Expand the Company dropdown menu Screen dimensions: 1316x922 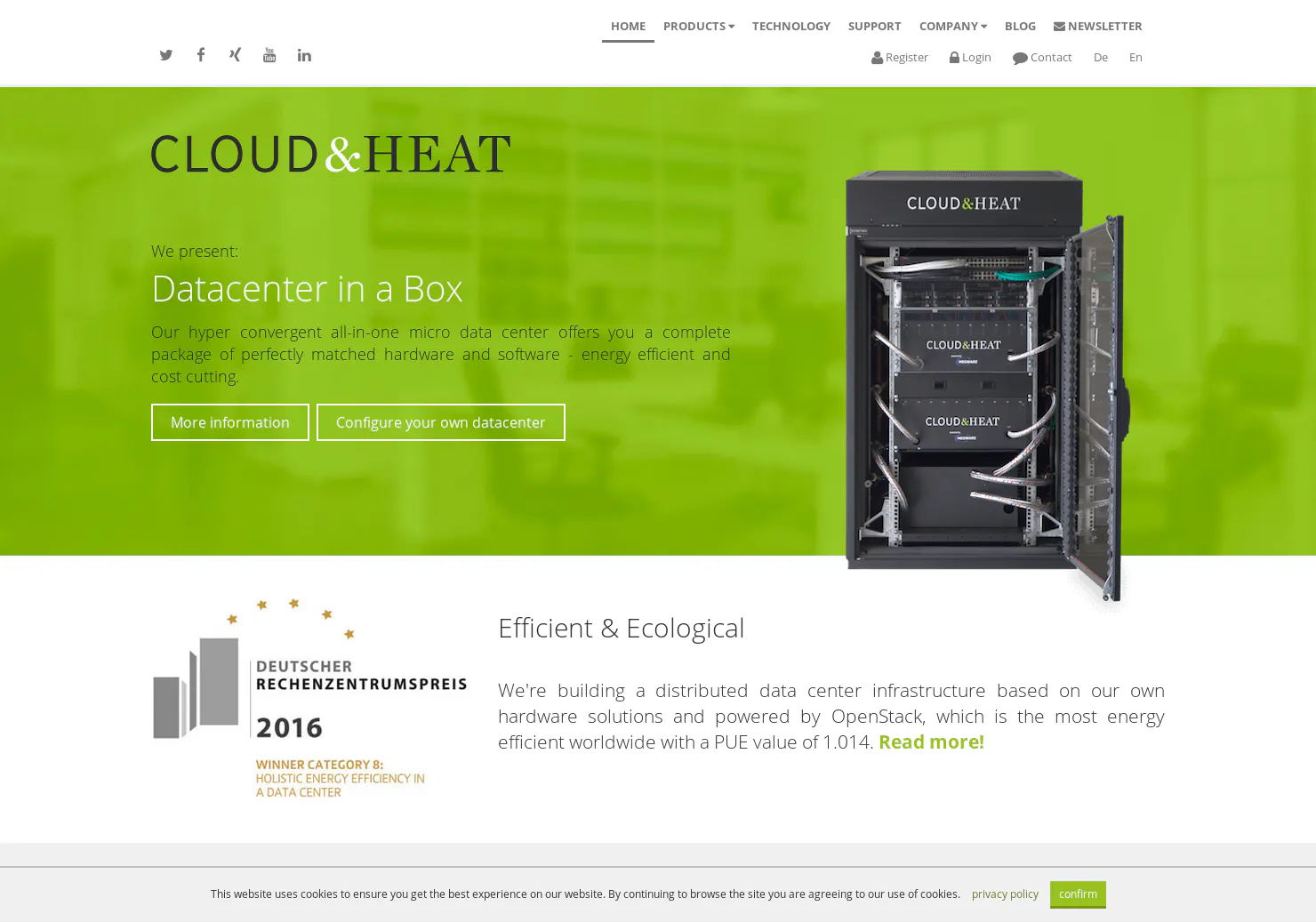click(953, 26)
